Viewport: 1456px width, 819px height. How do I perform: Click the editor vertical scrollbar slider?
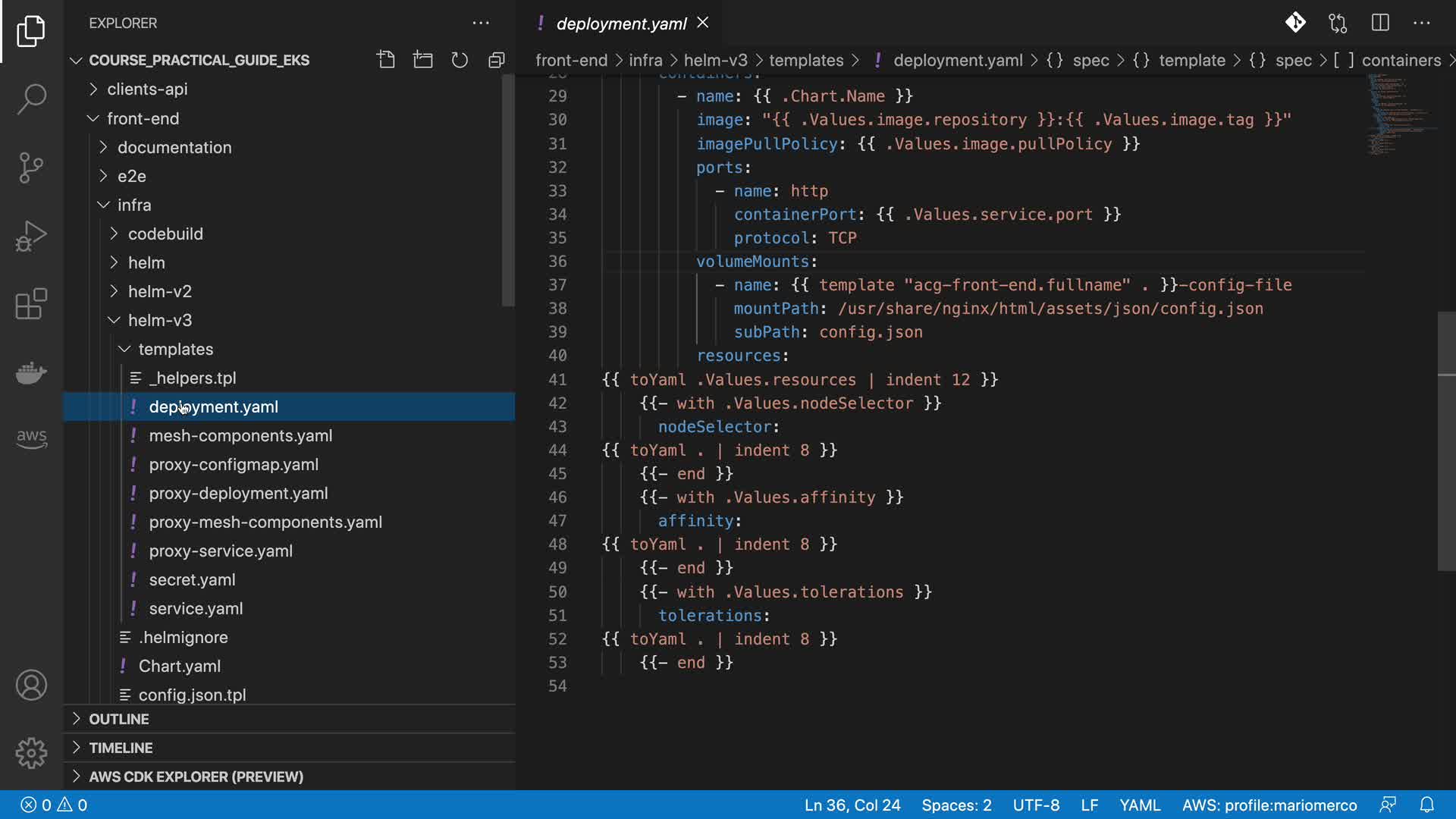pyautogui.click(x=1446, y=440)
